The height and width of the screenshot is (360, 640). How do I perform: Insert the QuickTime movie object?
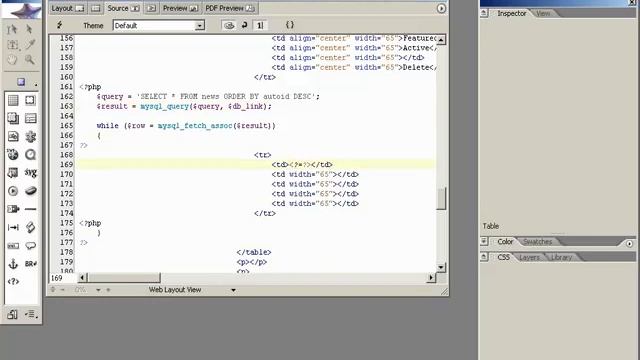(31, 155)
